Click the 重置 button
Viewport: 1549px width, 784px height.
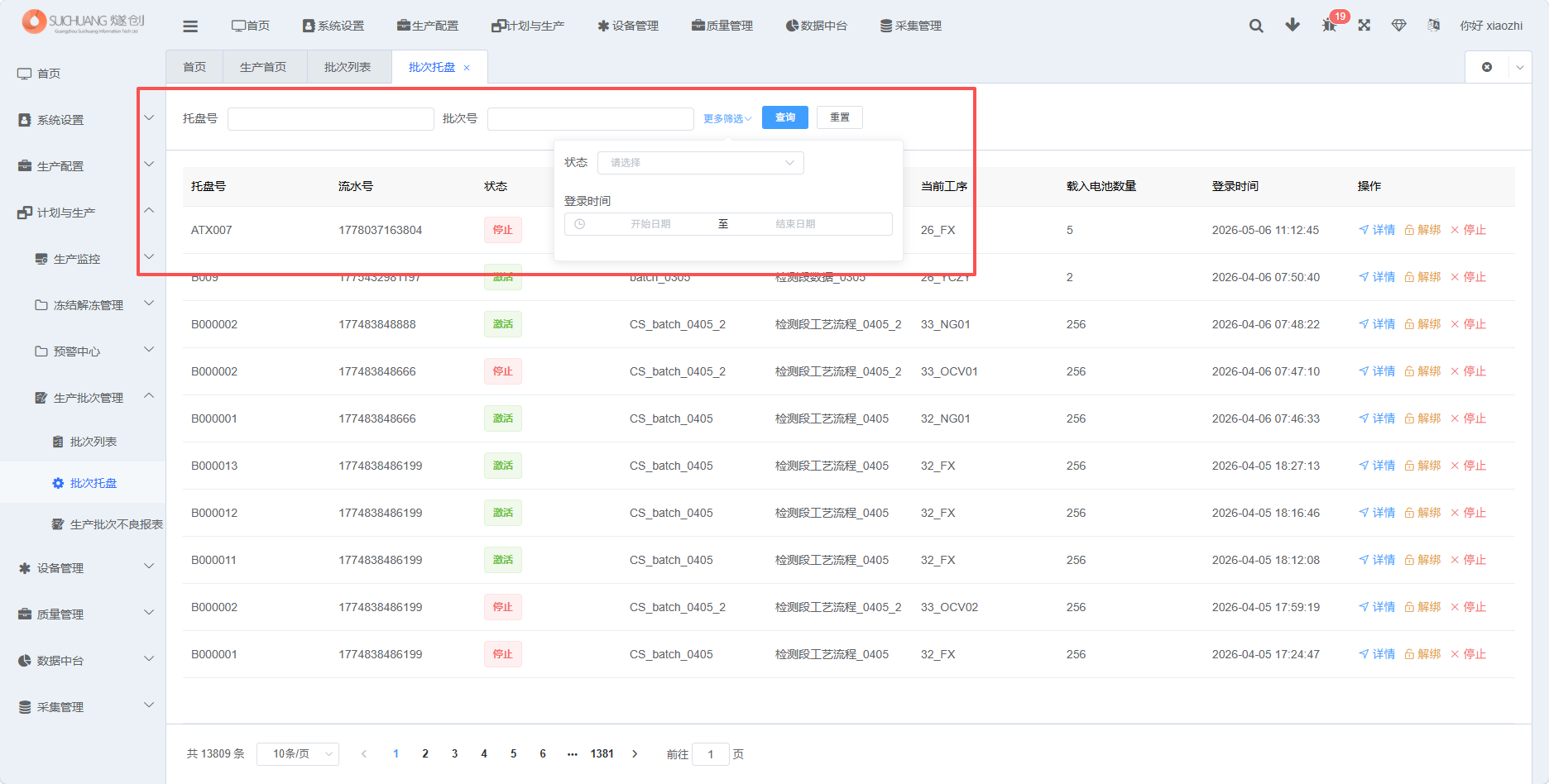click(840, 117)
